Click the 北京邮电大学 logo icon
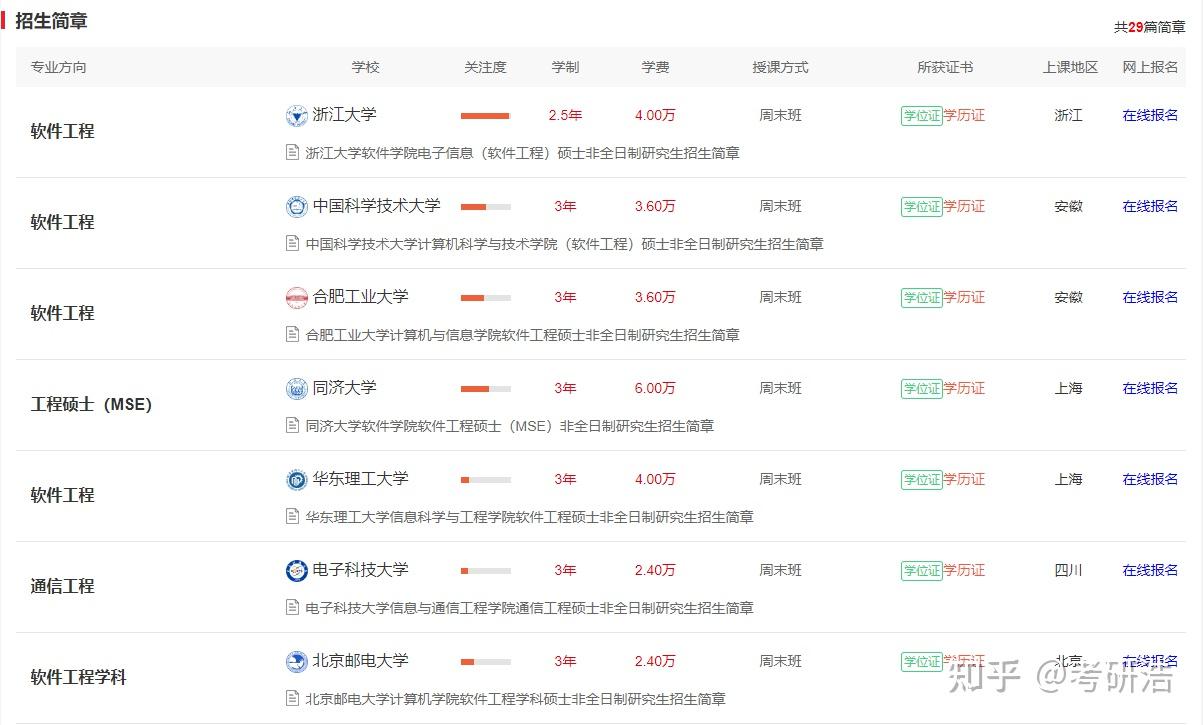 (297, 662)
